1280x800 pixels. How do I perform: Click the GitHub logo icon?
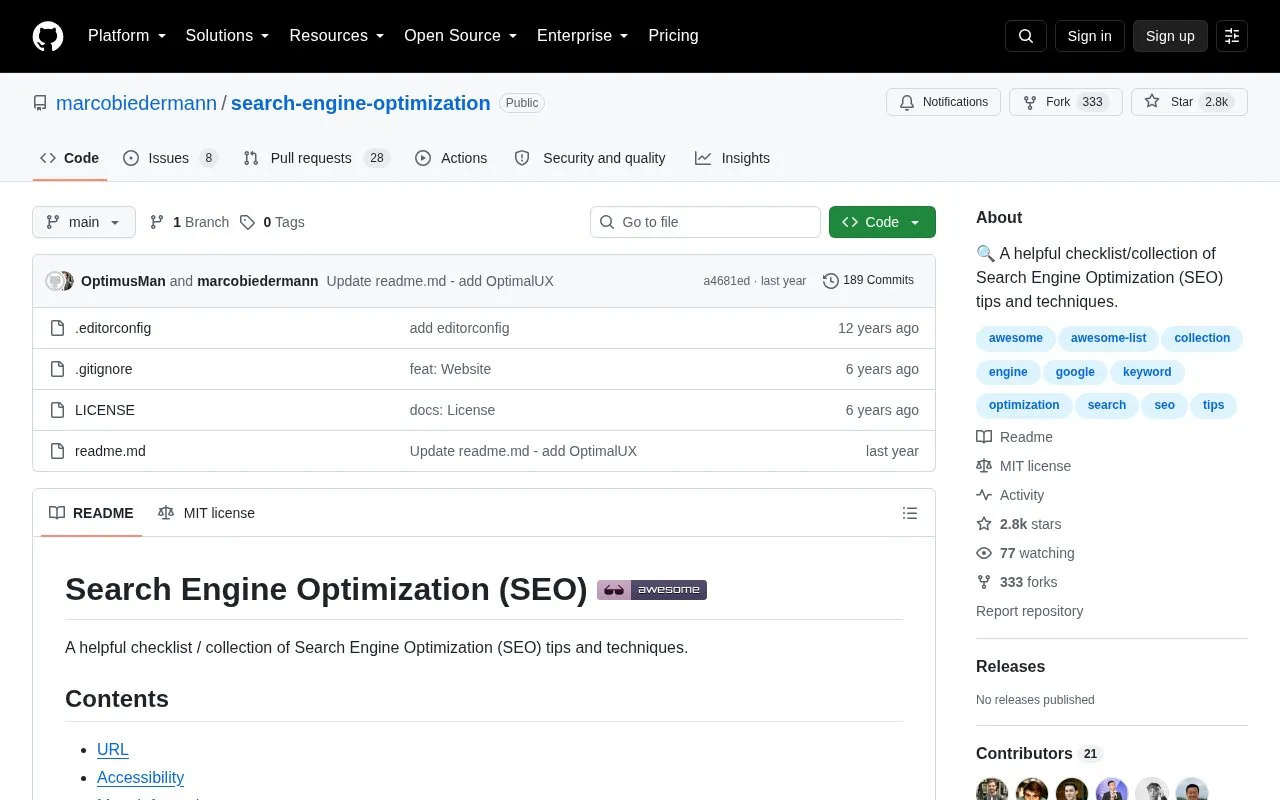coord(48,36)
